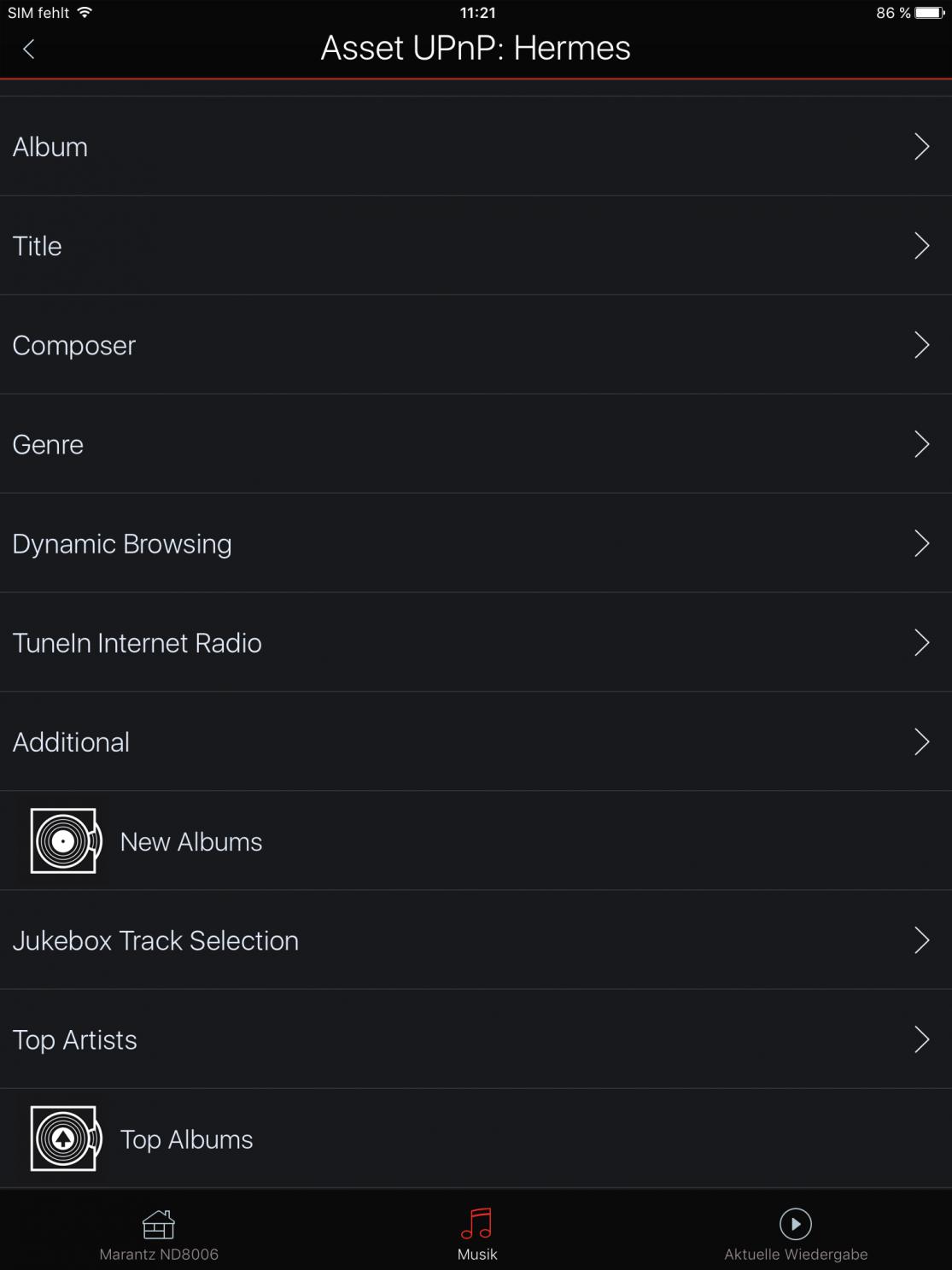Open Genre via its chevron

[x=921, y=444]
